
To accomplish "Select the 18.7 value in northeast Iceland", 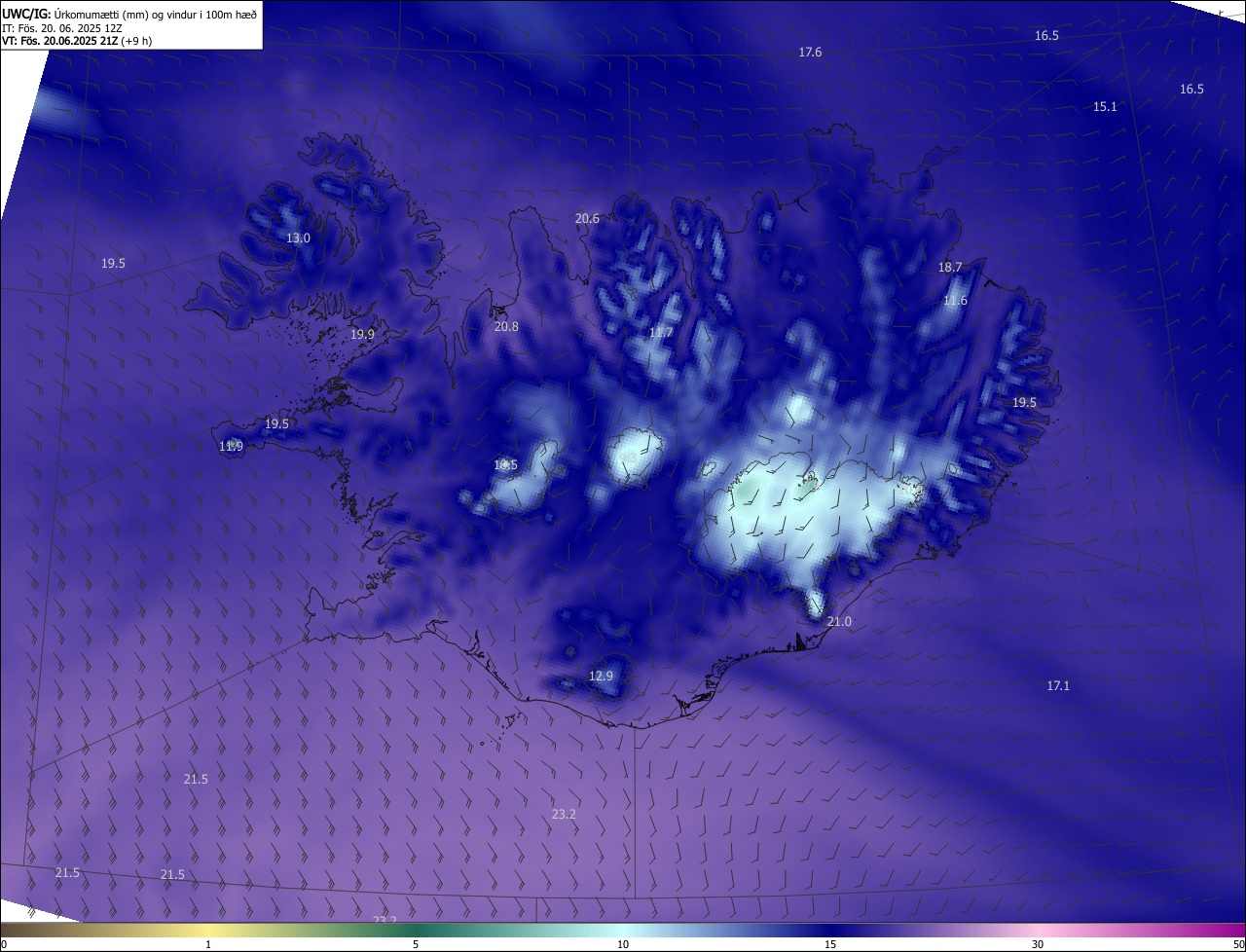I will (x=950, y=268).
